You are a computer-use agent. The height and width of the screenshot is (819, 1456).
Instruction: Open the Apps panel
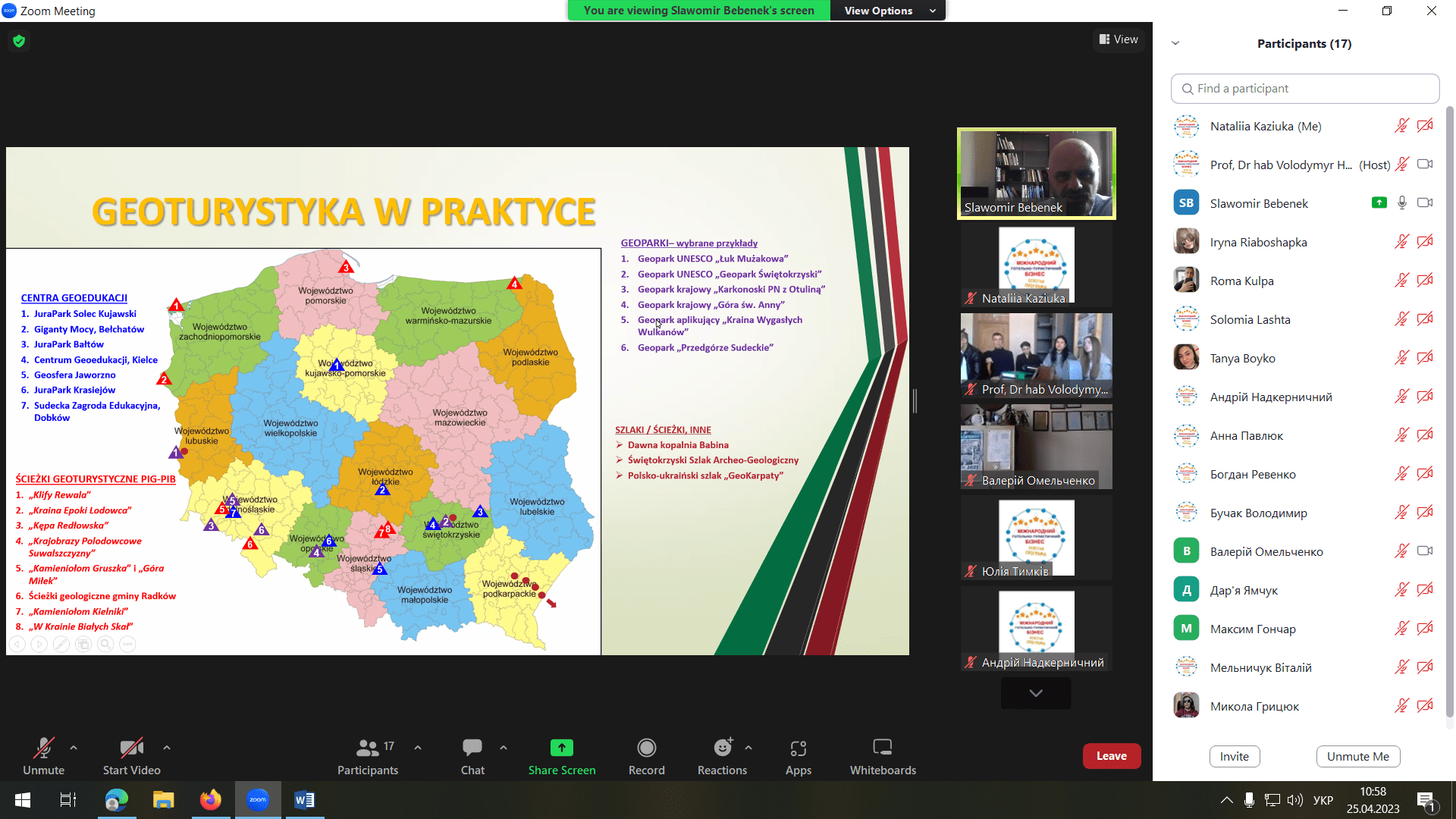click(798, 756)
